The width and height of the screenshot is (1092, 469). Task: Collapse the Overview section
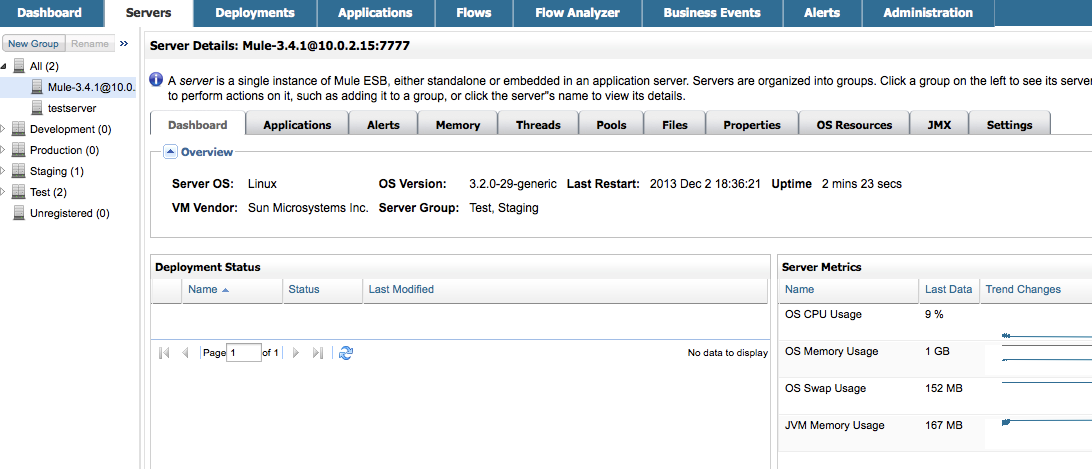pyautogui.click(x=170, y=152)
